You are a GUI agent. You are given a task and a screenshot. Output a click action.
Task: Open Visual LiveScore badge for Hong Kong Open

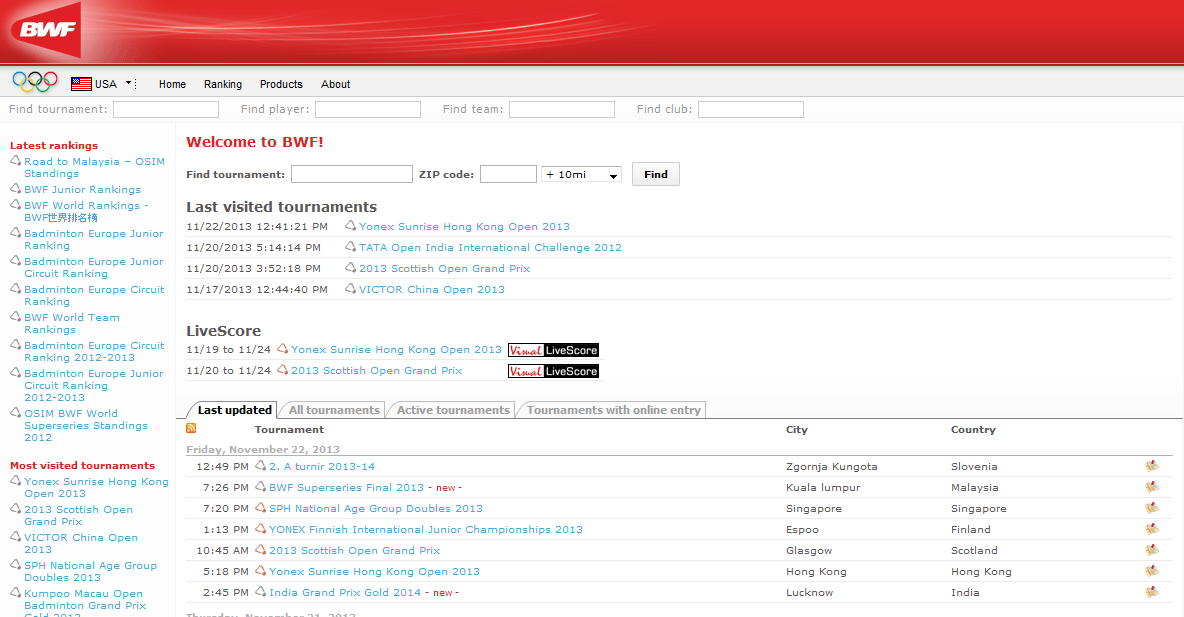tap(553, 350)
